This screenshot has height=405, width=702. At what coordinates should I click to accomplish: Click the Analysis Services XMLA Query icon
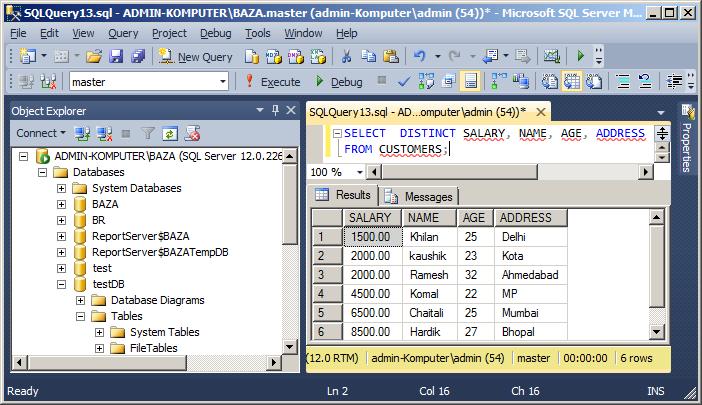point(318,56)
